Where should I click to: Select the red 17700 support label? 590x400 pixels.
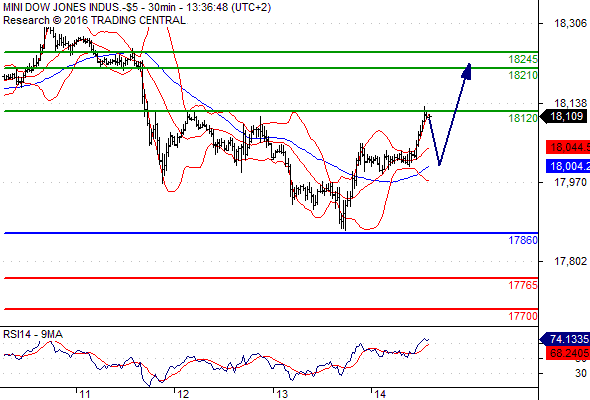[x=523, y=316]
